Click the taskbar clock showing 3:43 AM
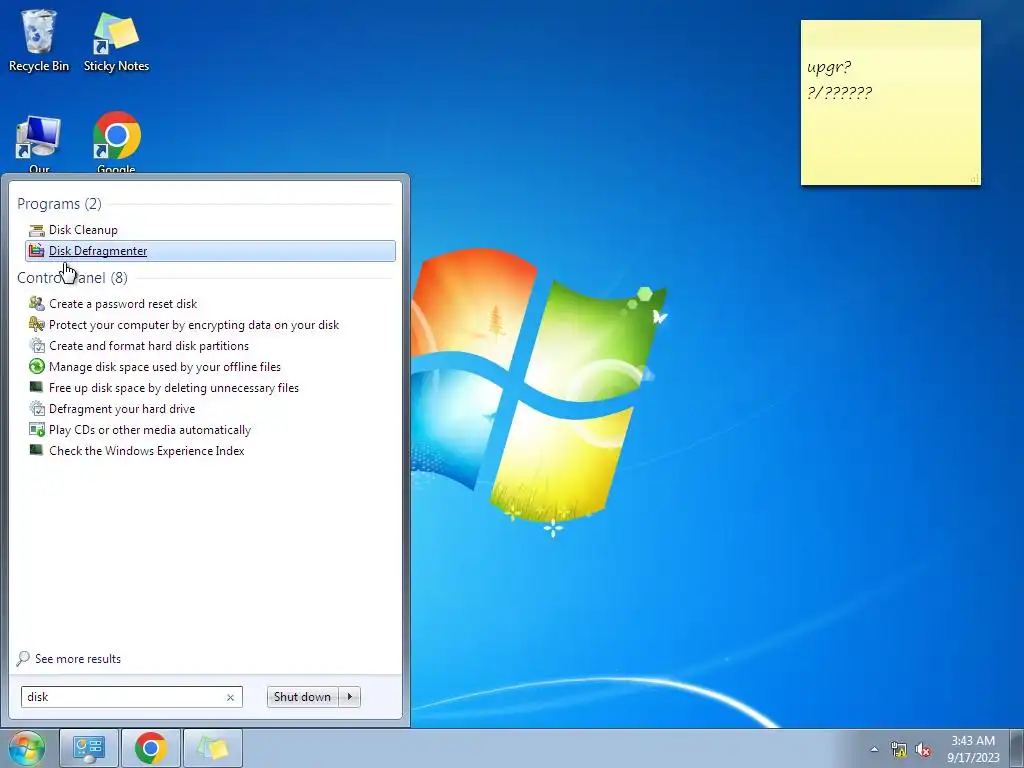This screenshot has width=1024, height=768. point(973,748)
